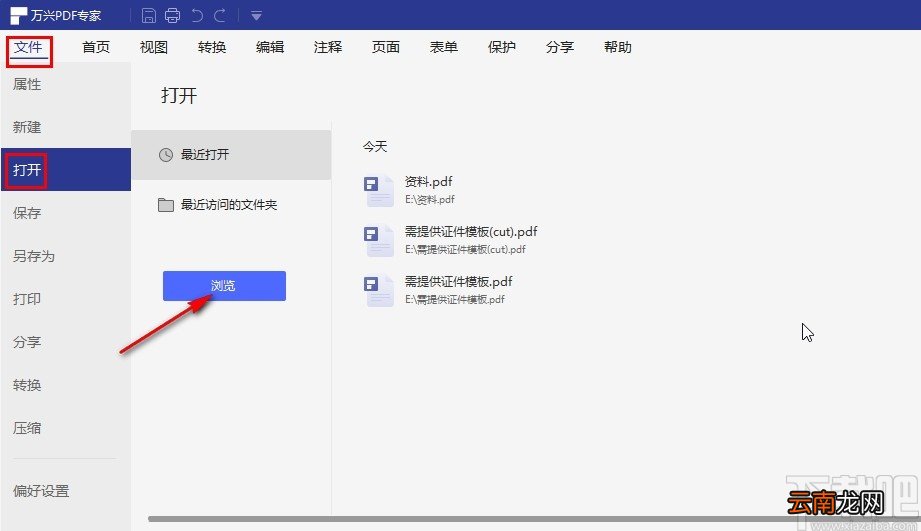Switch to the 编辑 tab
Image resolution: width=921 pixels, height=531 pixels.
tap(270, 47)
